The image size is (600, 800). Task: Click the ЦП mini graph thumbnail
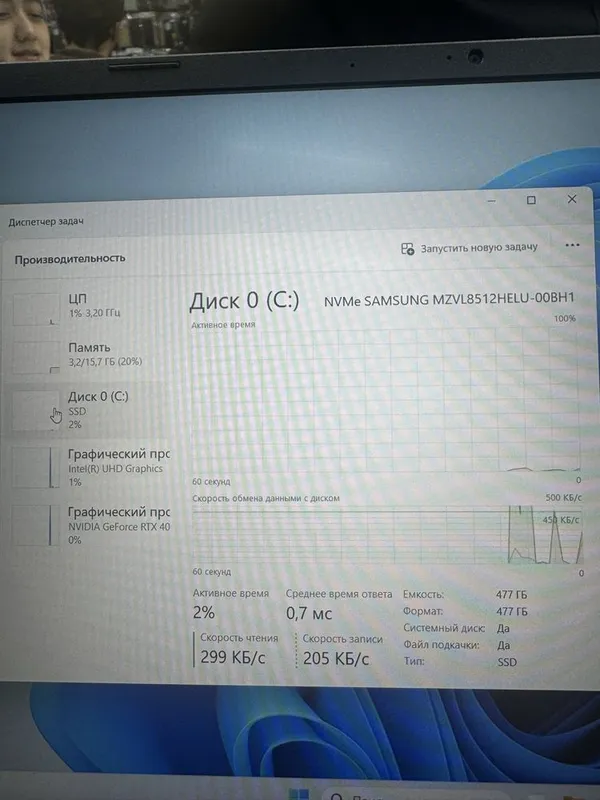[x=36, y=309]
